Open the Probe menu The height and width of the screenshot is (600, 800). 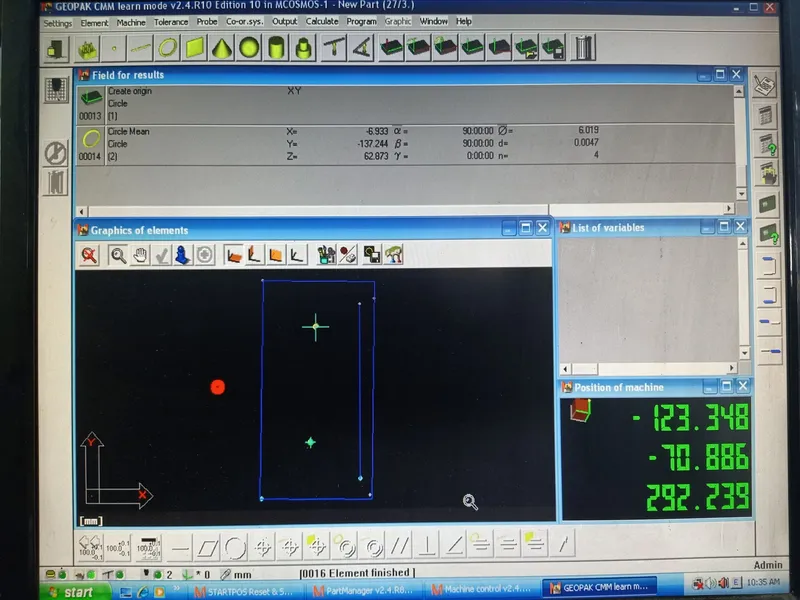click(207, 21)
